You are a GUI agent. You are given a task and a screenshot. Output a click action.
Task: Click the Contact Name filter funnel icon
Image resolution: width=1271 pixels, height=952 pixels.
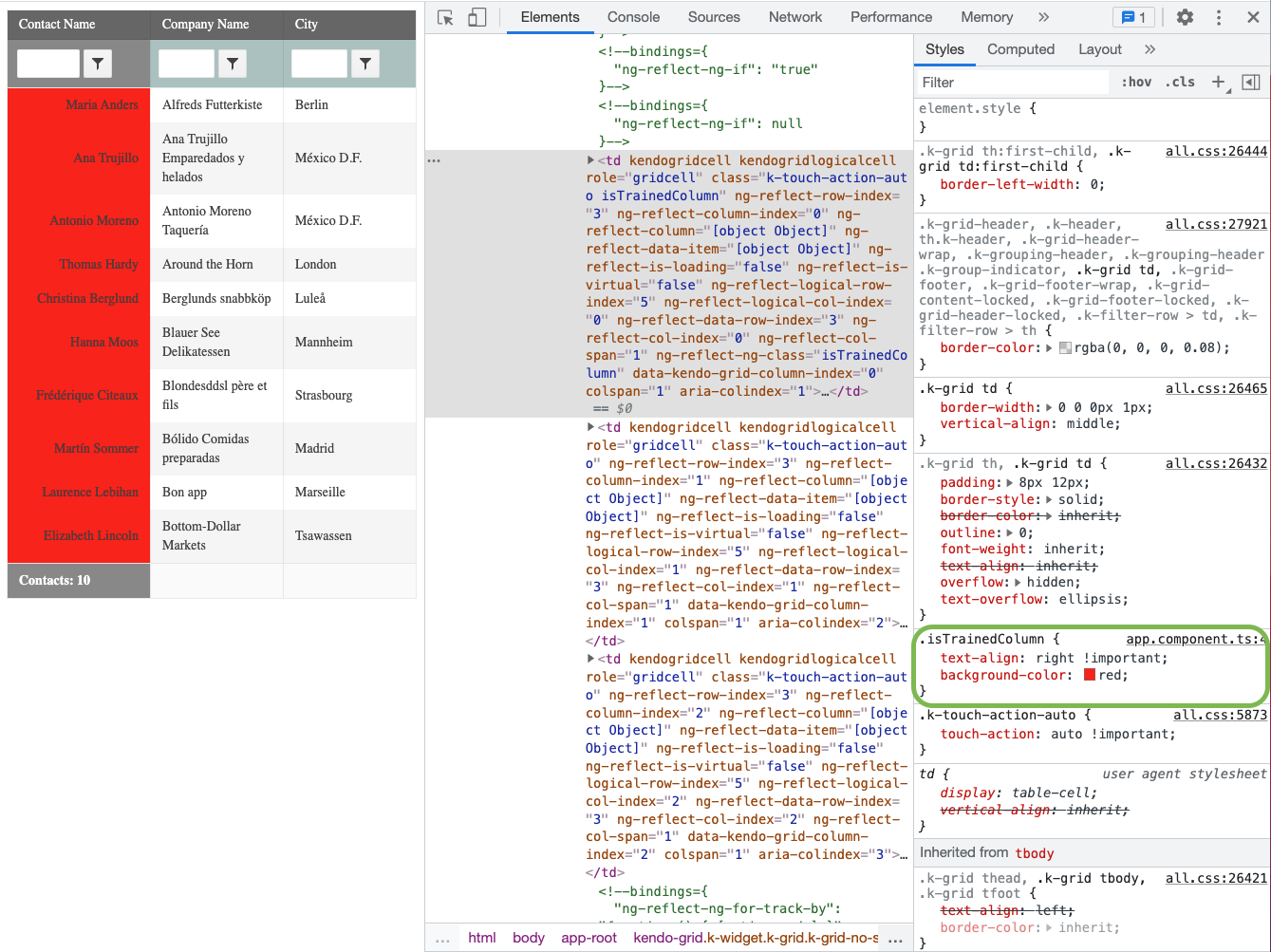pos(98,64)
